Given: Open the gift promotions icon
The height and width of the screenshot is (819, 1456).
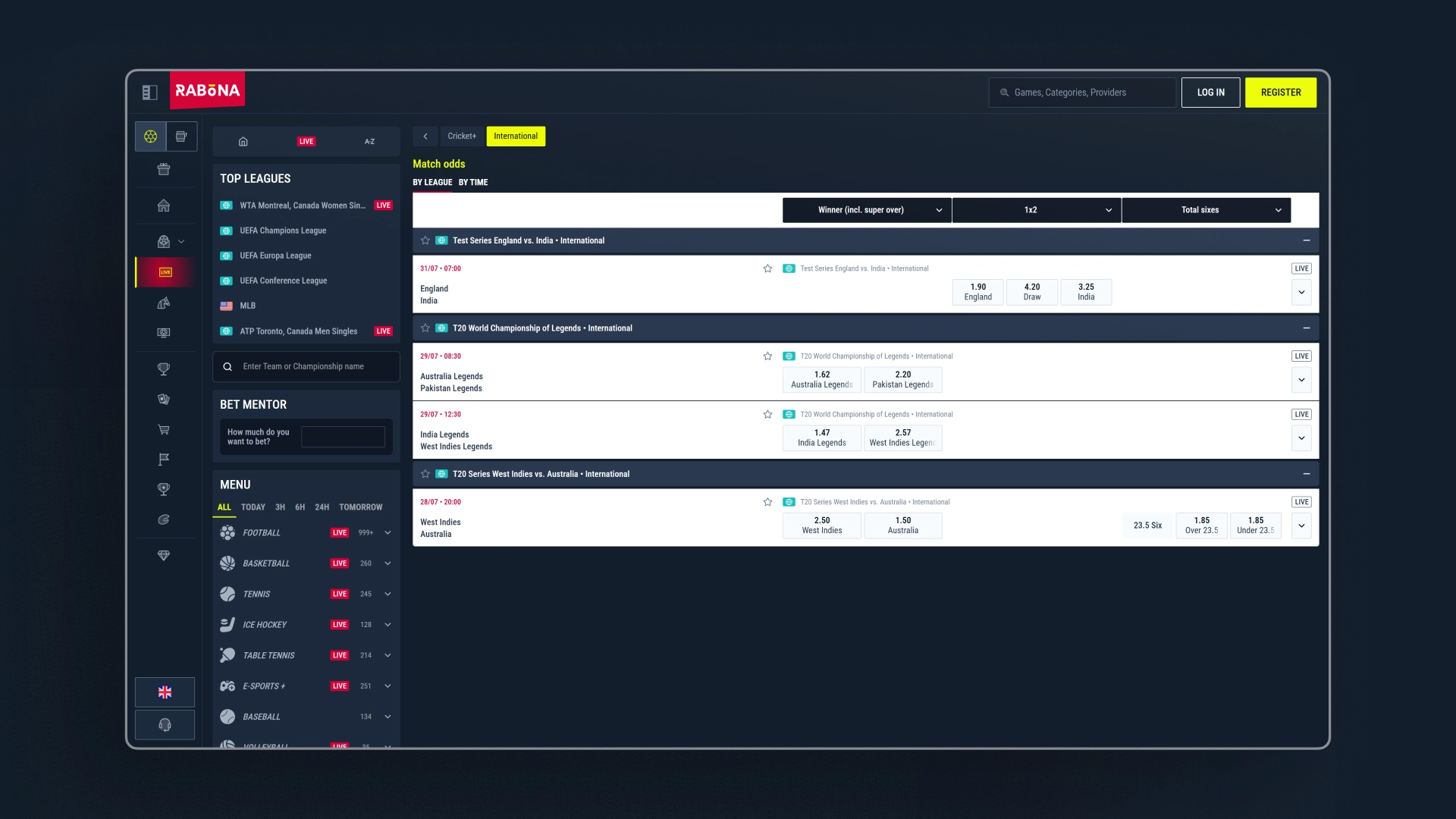Looking at the screenshot, I should tap(164, 169).
